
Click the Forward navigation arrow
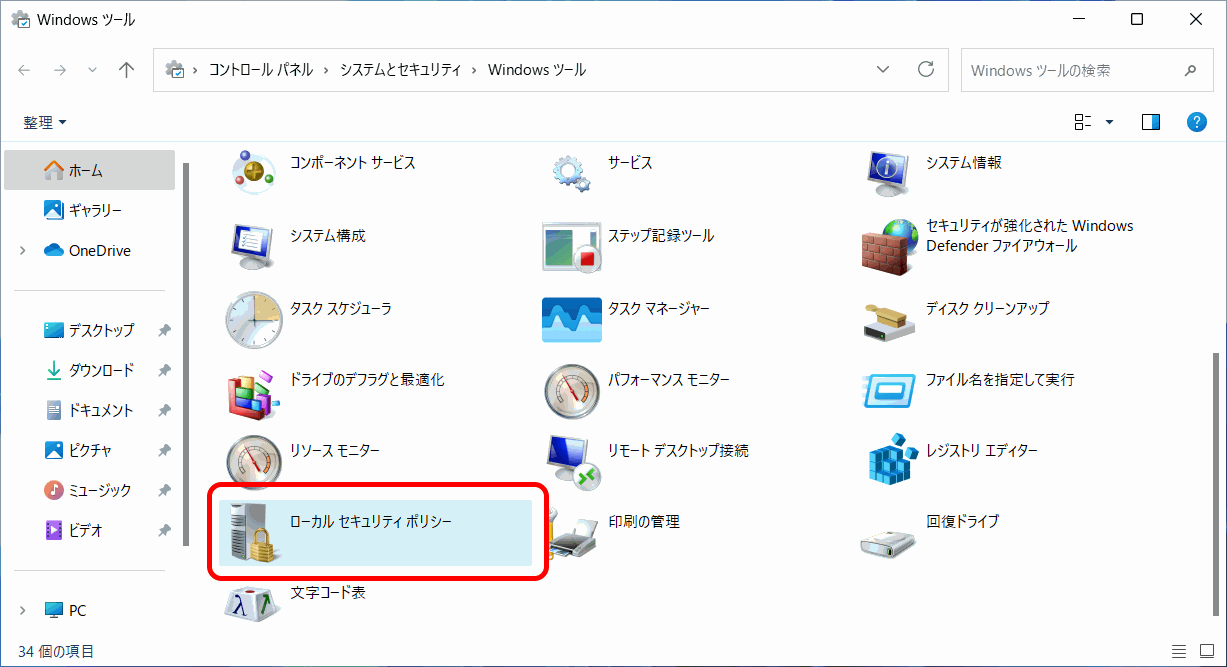pos(59,70)
